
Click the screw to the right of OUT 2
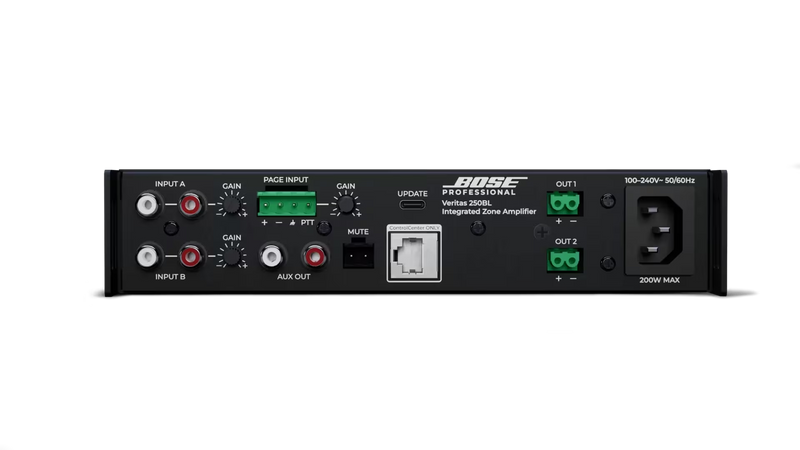point(607,263)
